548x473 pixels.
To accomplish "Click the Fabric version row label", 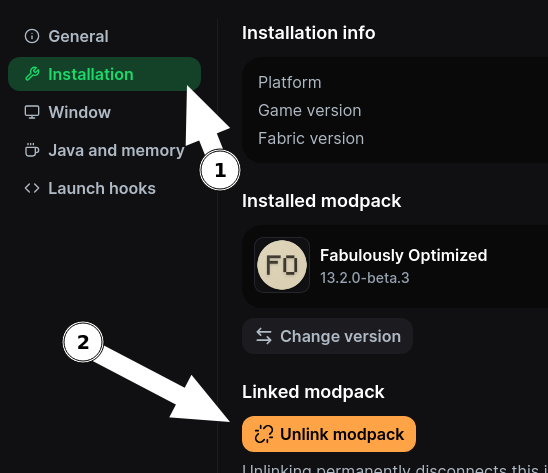I will 311,138.
